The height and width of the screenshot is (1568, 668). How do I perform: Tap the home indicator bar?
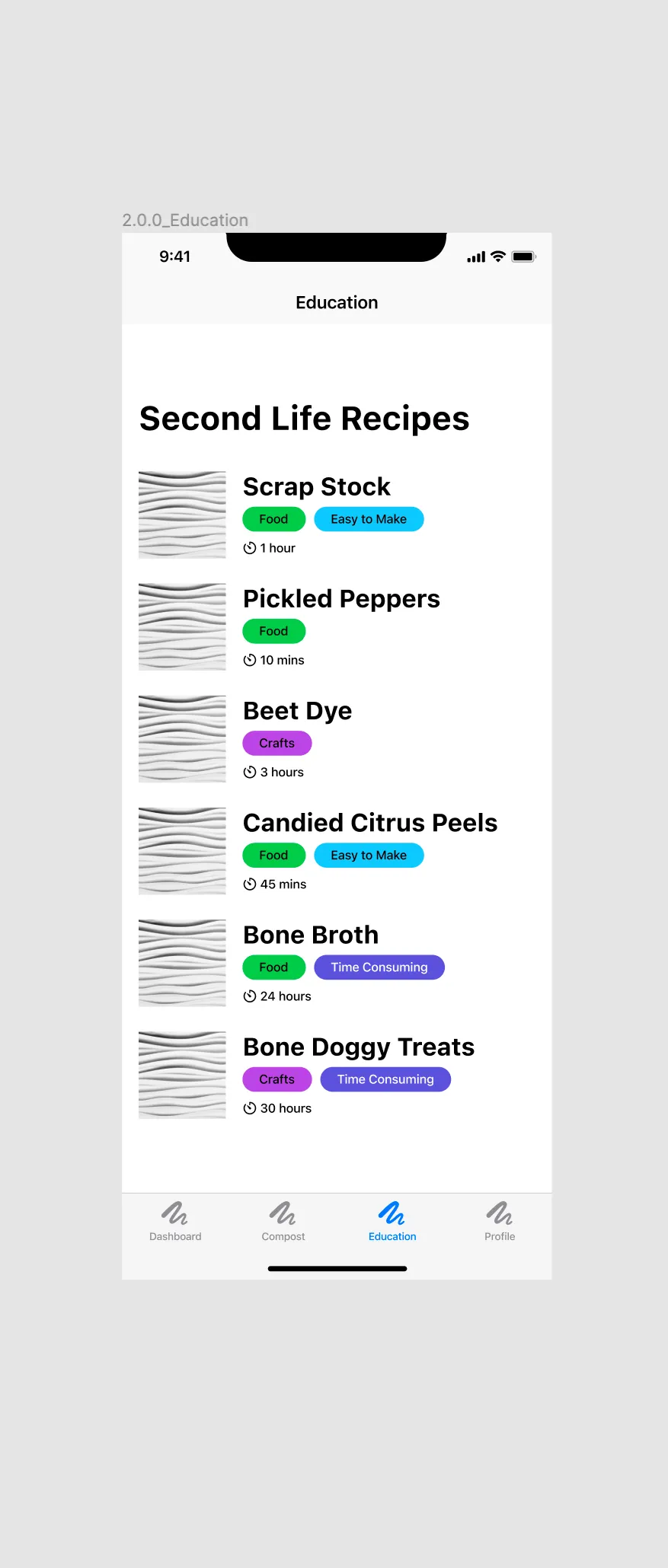[337, 1269]
